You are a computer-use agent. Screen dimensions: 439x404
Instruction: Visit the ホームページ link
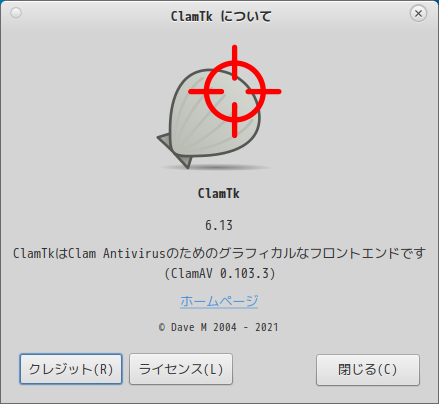(x=219, y=301)
